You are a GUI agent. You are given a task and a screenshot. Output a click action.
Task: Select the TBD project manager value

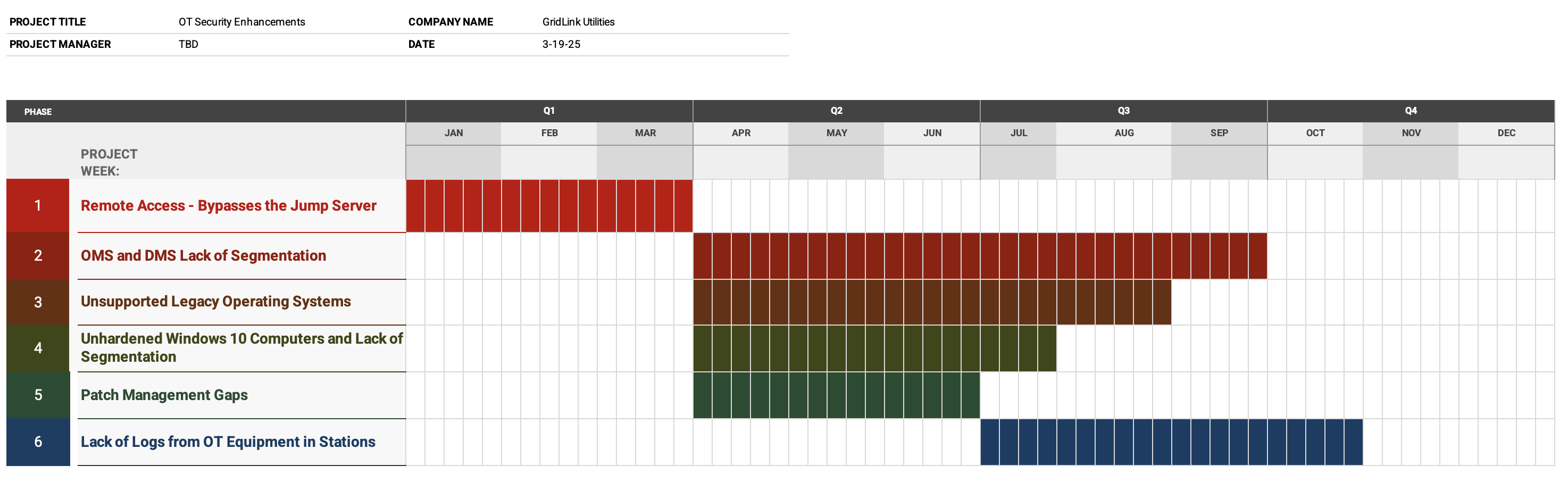[x=187, y=44]
